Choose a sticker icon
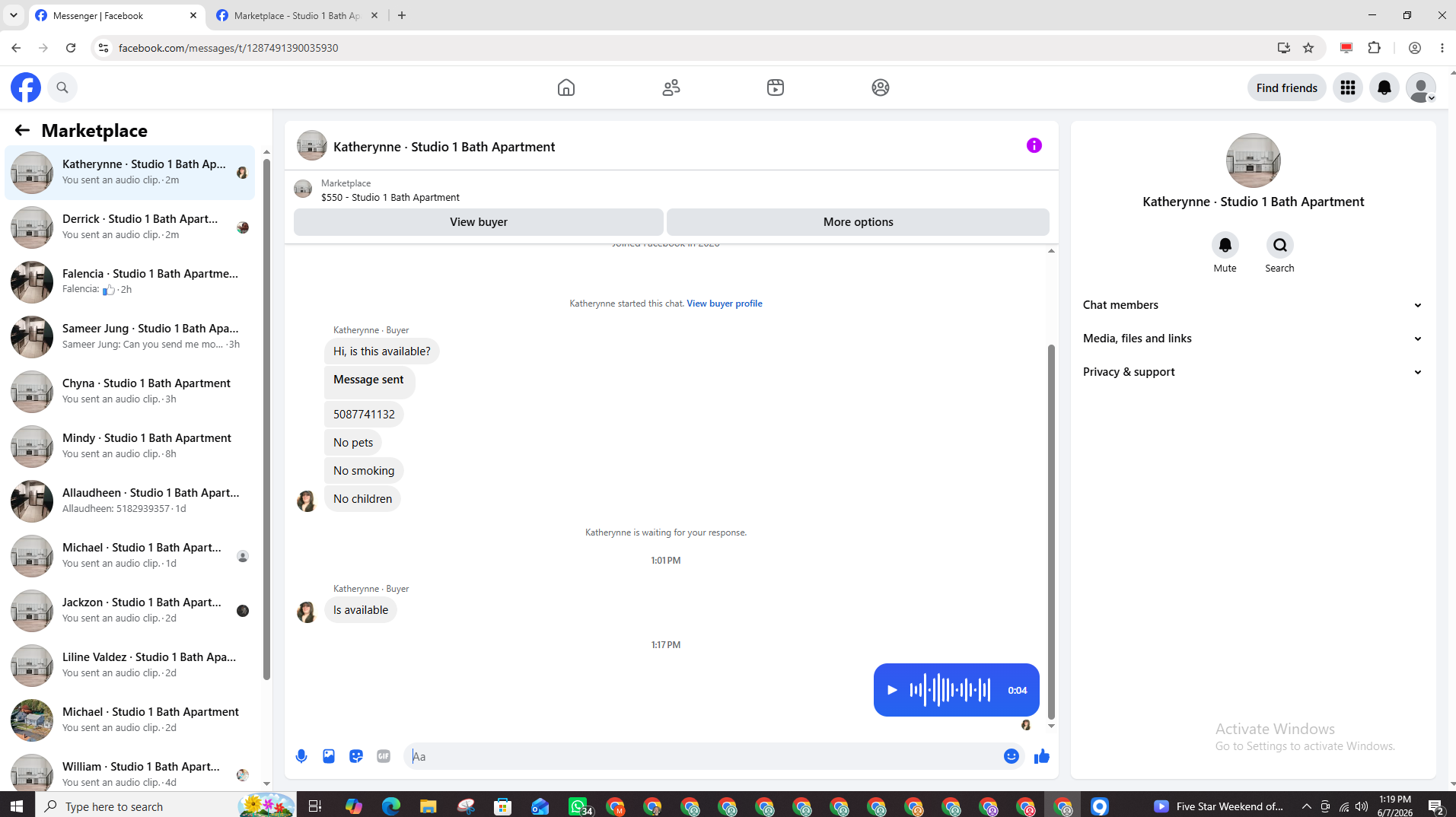The height and width of the screenshot is (817, 1456). 356,756
